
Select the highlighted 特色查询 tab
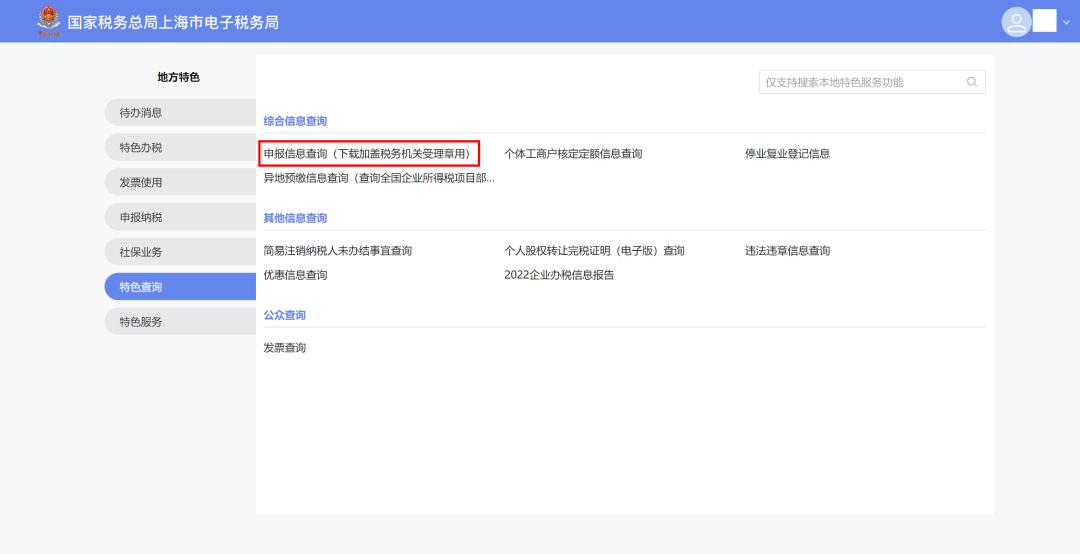180,287
